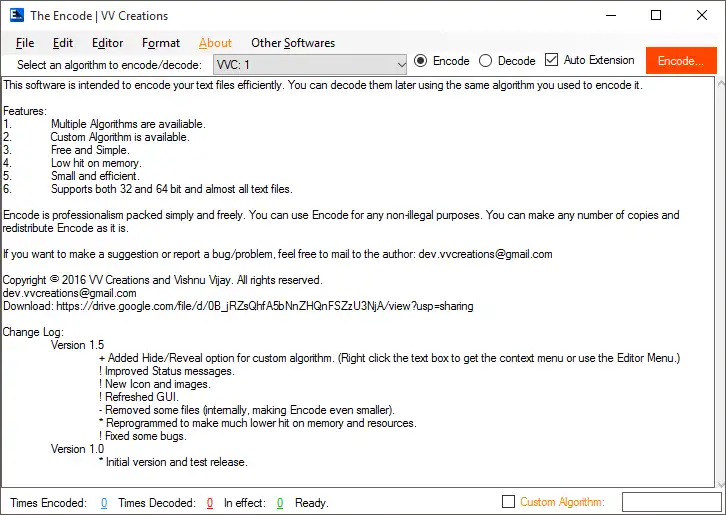
Task: Minimize the Encode window
Action: tap(611, 15)
